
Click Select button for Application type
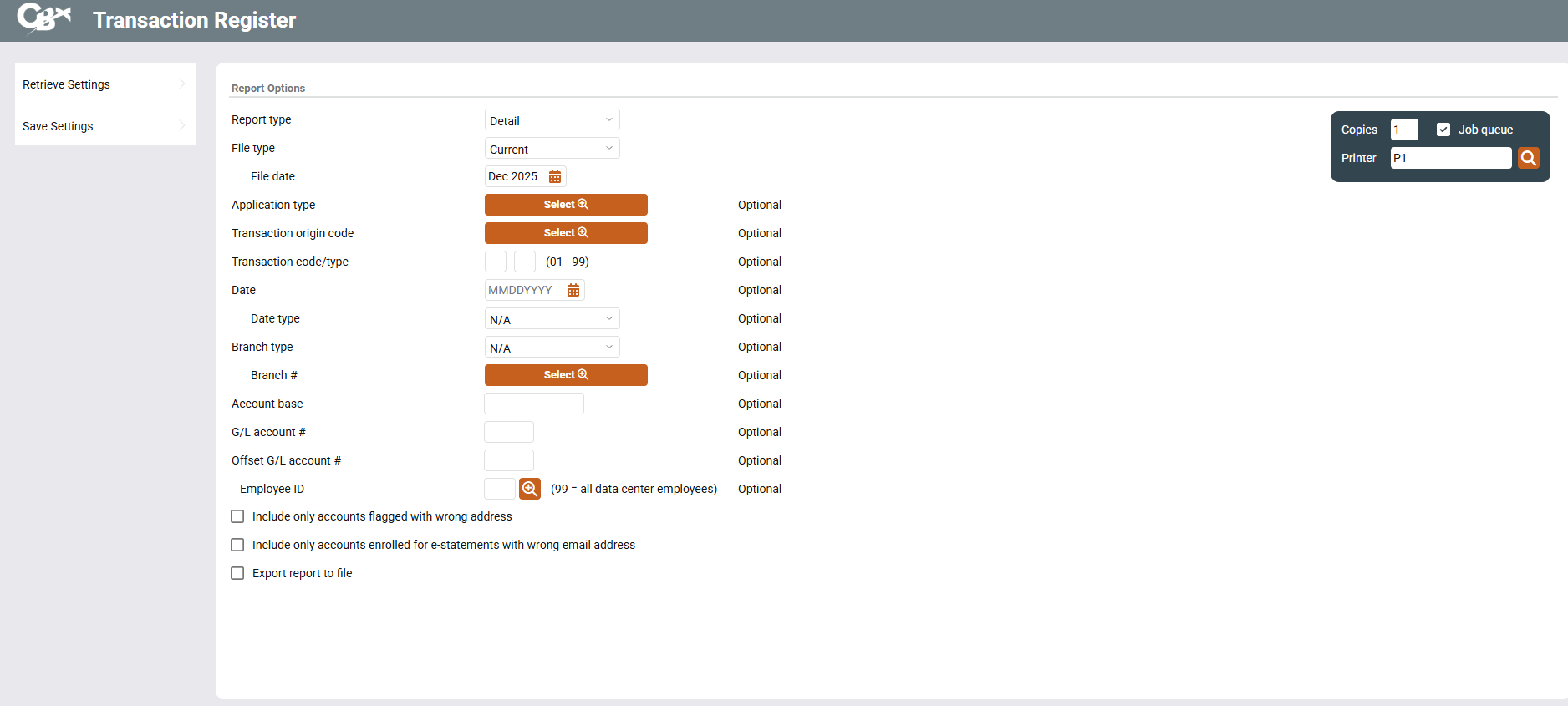click(566, 205)
